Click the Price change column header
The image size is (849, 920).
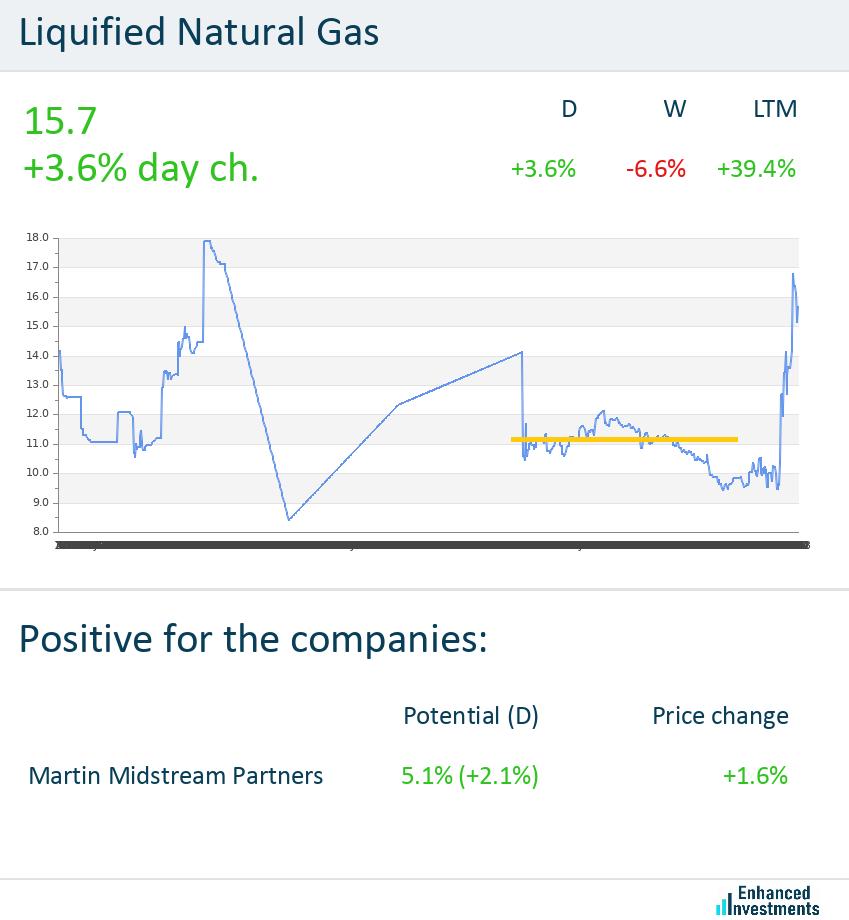coord(720,716)
